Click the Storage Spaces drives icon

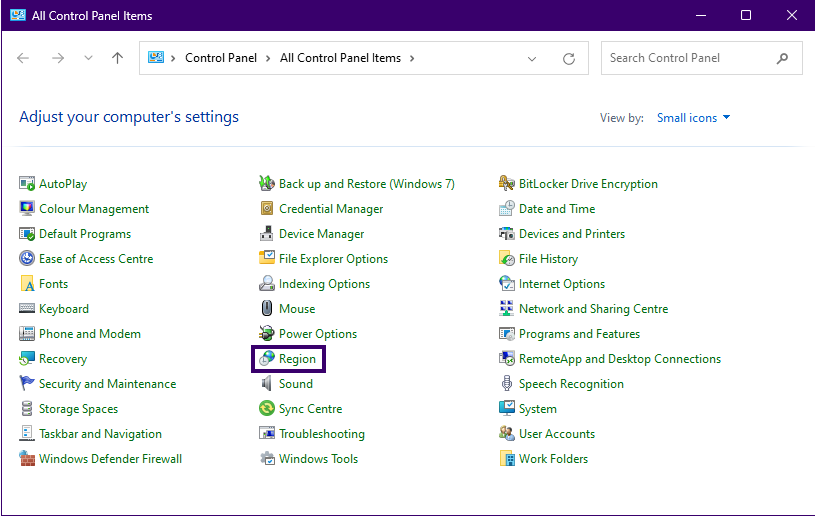coord(27,408)
